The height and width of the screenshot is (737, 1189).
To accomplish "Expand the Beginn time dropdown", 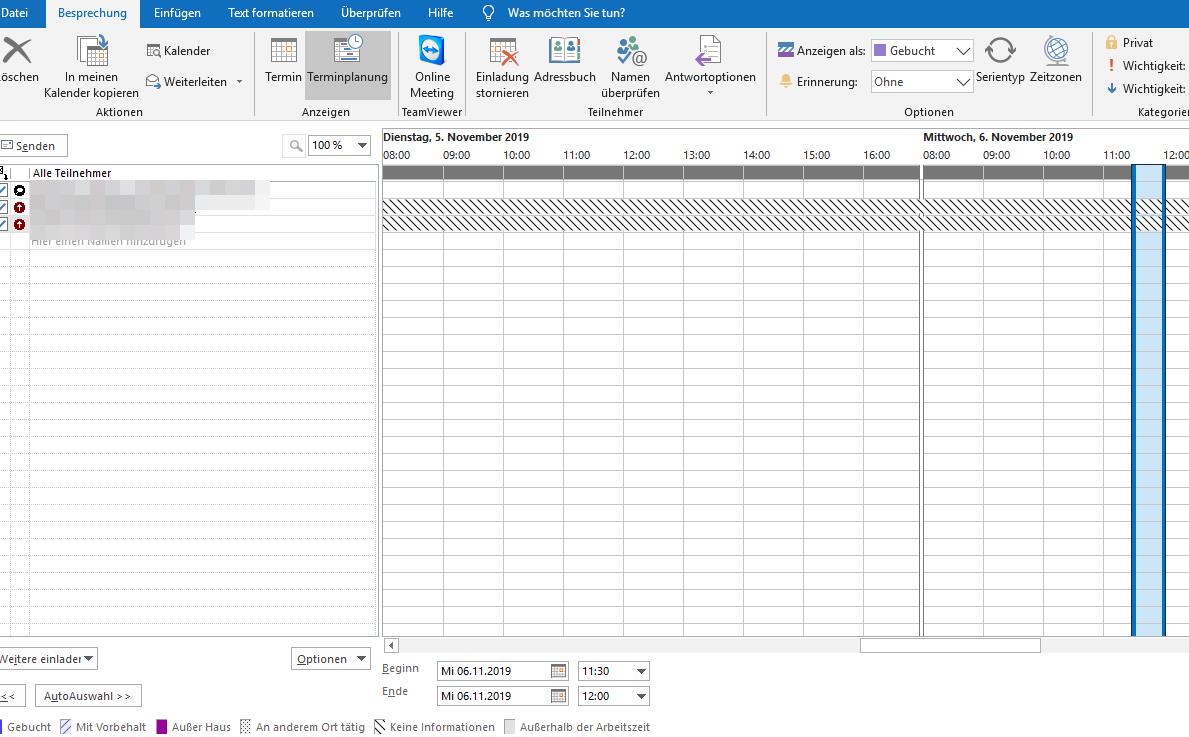I will click(x=641, y=671).
